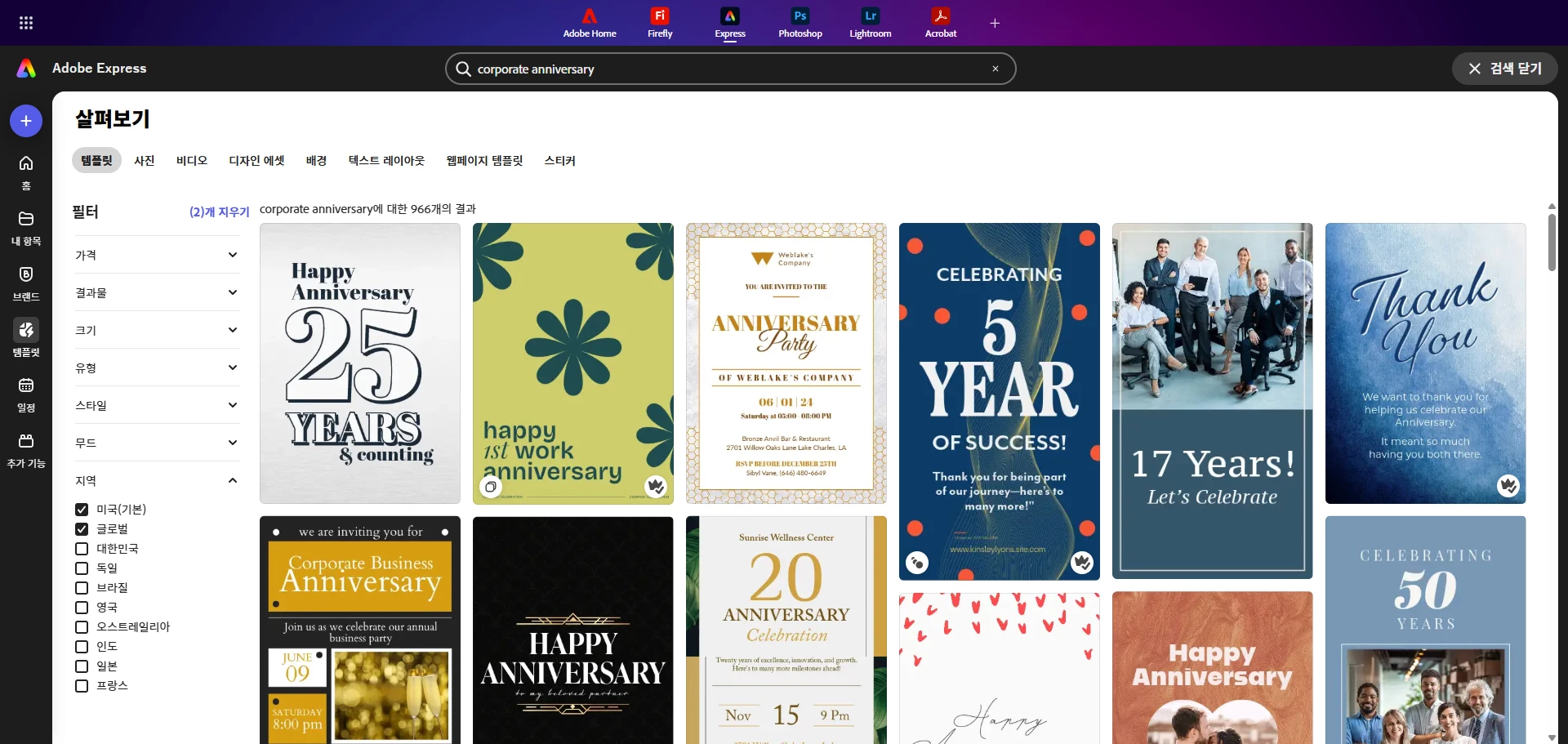Switch to the 비디오 tab

pos(192,161)
